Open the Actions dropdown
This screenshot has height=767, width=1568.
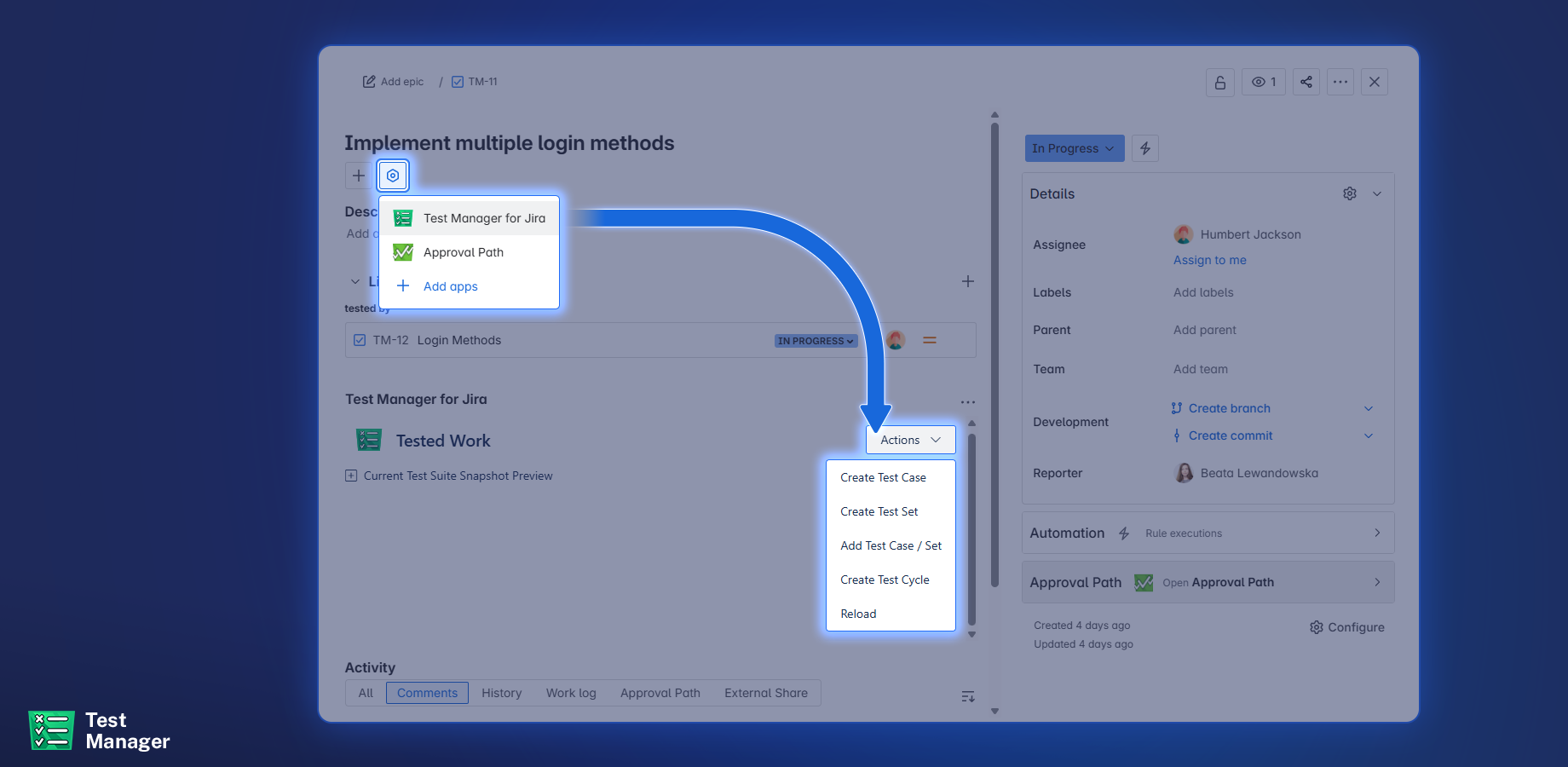911,440
